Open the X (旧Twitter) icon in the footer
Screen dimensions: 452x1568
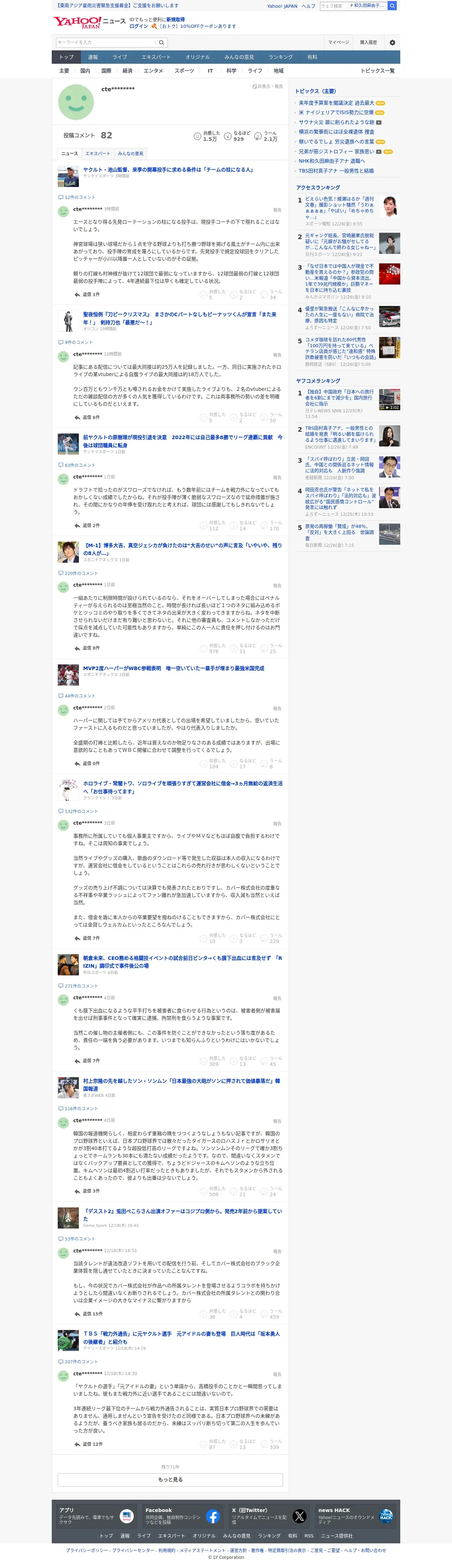299,1516
